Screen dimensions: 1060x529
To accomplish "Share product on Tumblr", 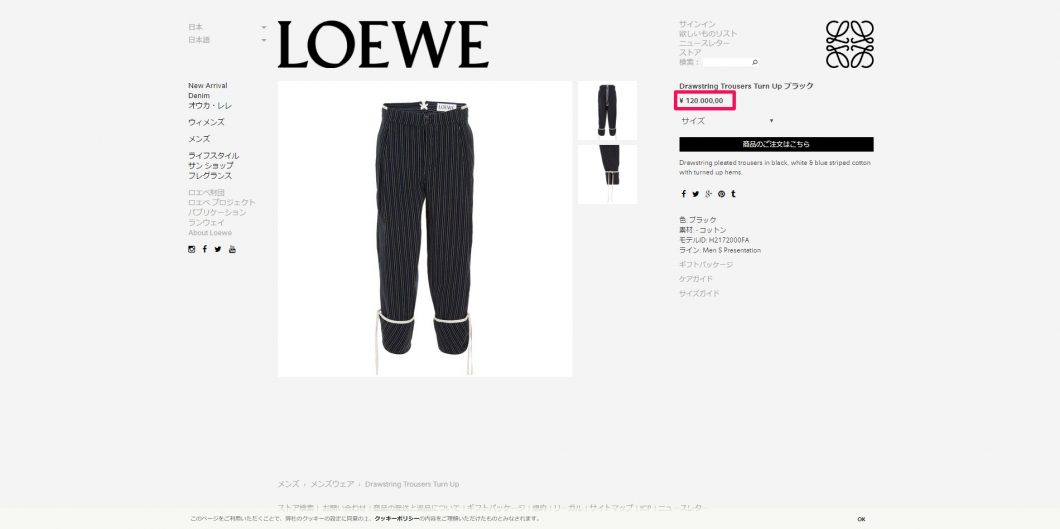I will (x=733, y=194).
